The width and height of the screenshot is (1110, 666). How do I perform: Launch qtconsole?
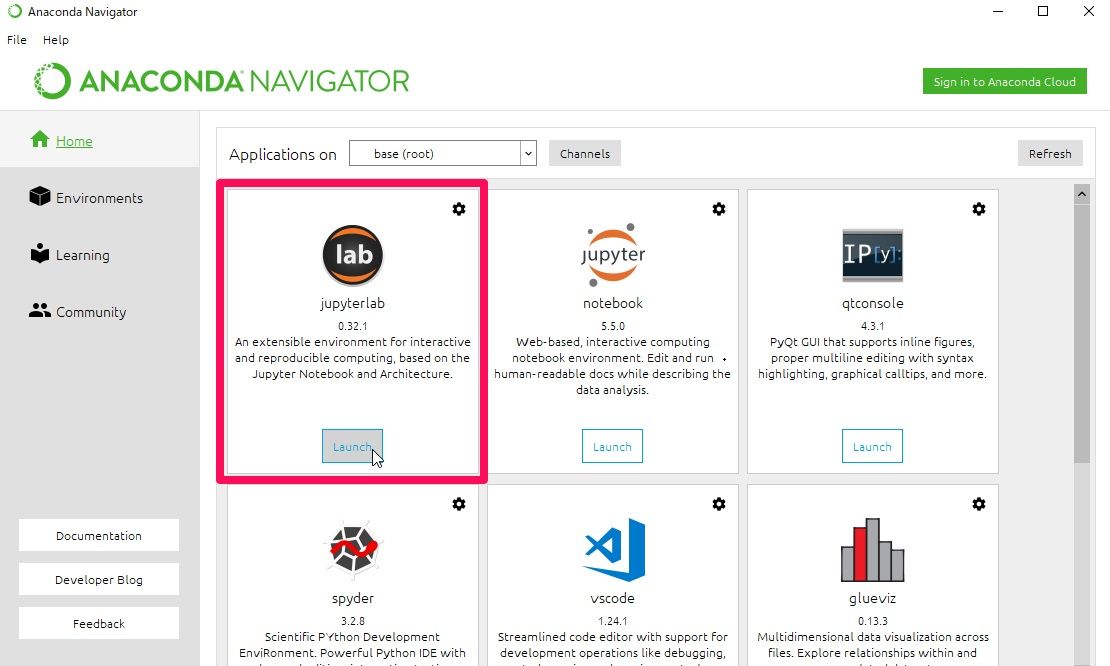pos(872,447)
